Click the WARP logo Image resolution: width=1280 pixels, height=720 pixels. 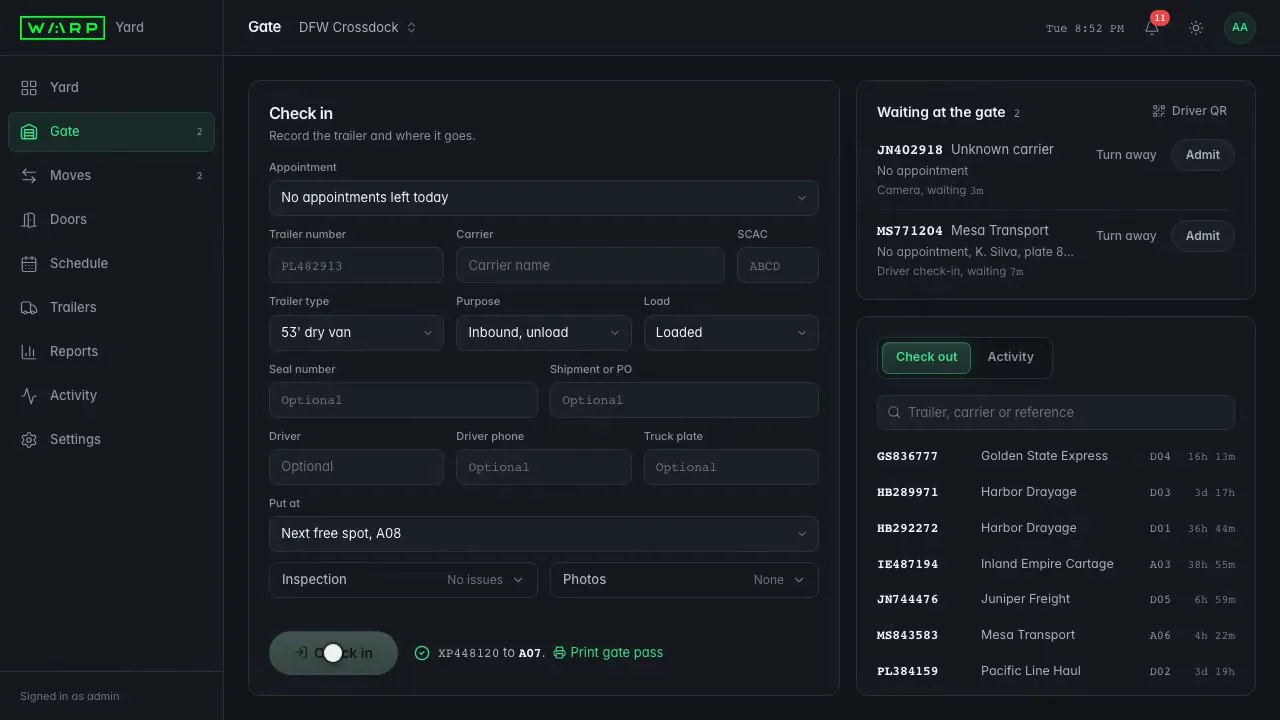[x=62, y=28]
